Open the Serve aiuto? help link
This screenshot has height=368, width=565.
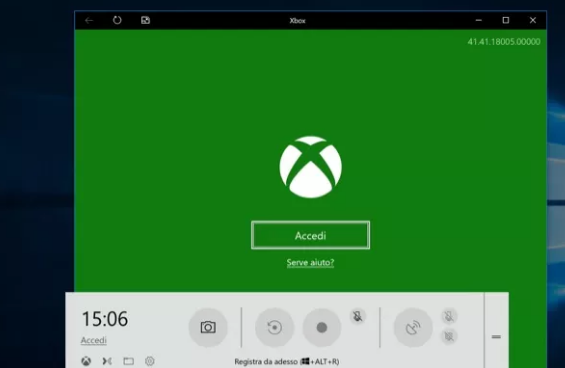[x=310, y=262]
